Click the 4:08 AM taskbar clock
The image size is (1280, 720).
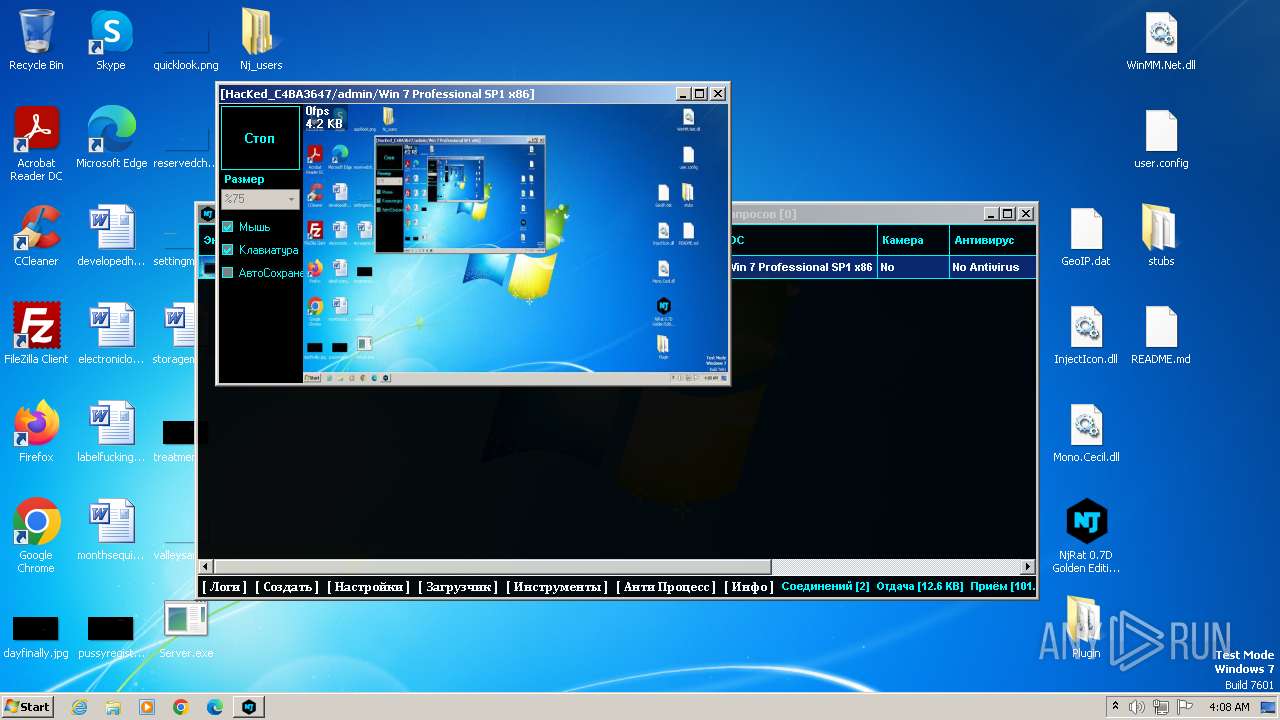1228,707
